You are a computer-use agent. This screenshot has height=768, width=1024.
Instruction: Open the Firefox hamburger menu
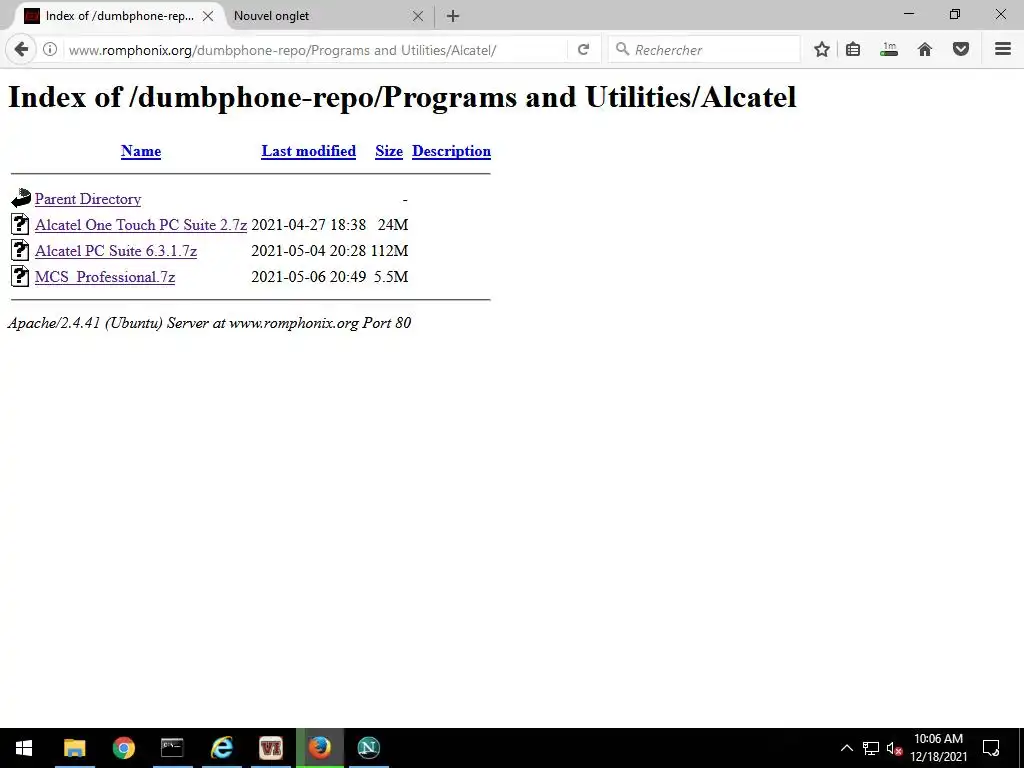click(x=1002, y=49)
